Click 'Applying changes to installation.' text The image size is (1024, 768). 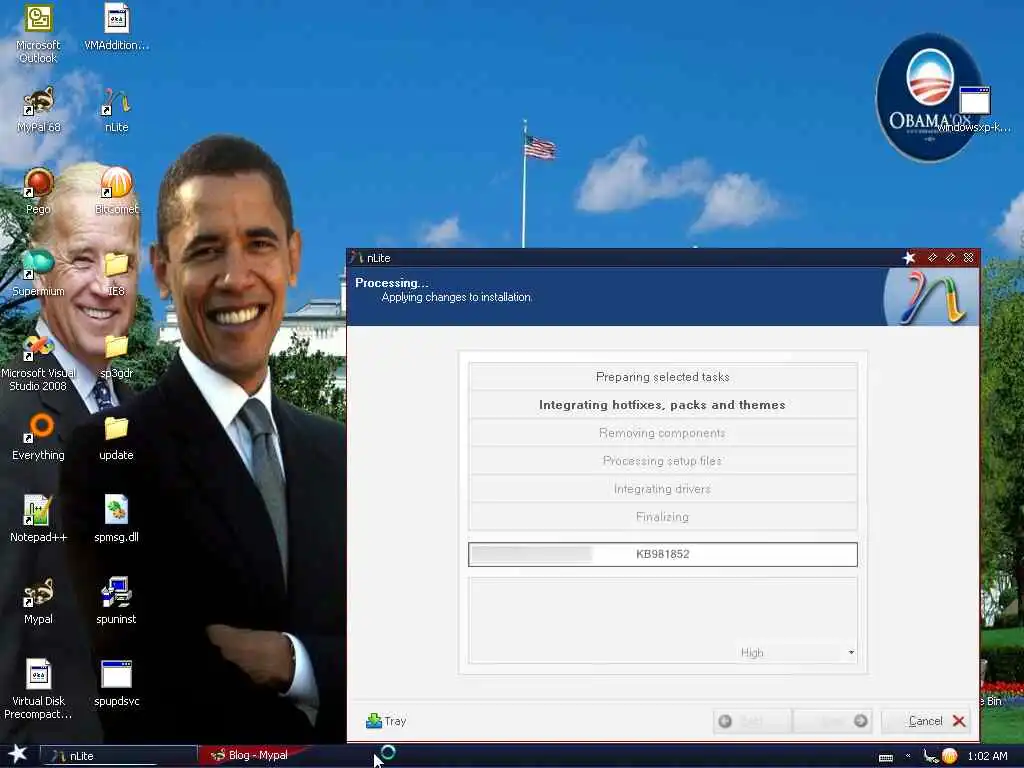point(456,297)
